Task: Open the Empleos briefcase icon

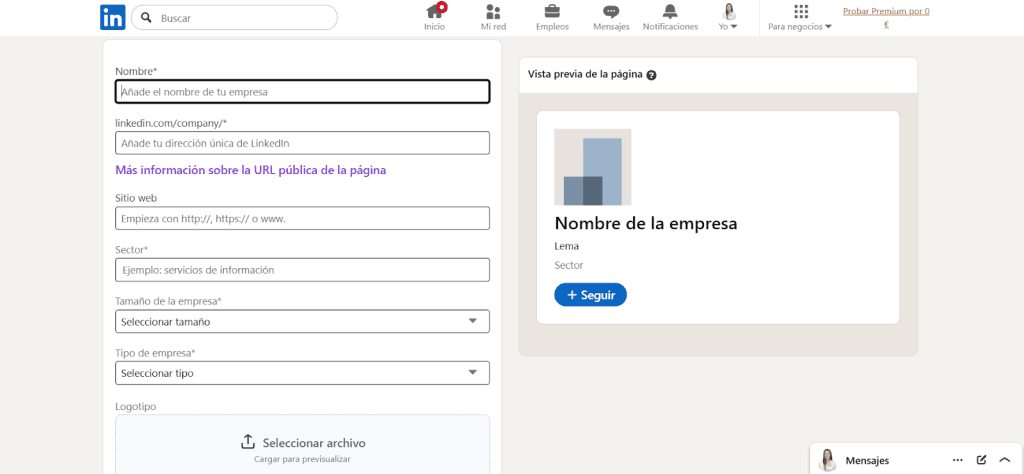Action: 552,12
